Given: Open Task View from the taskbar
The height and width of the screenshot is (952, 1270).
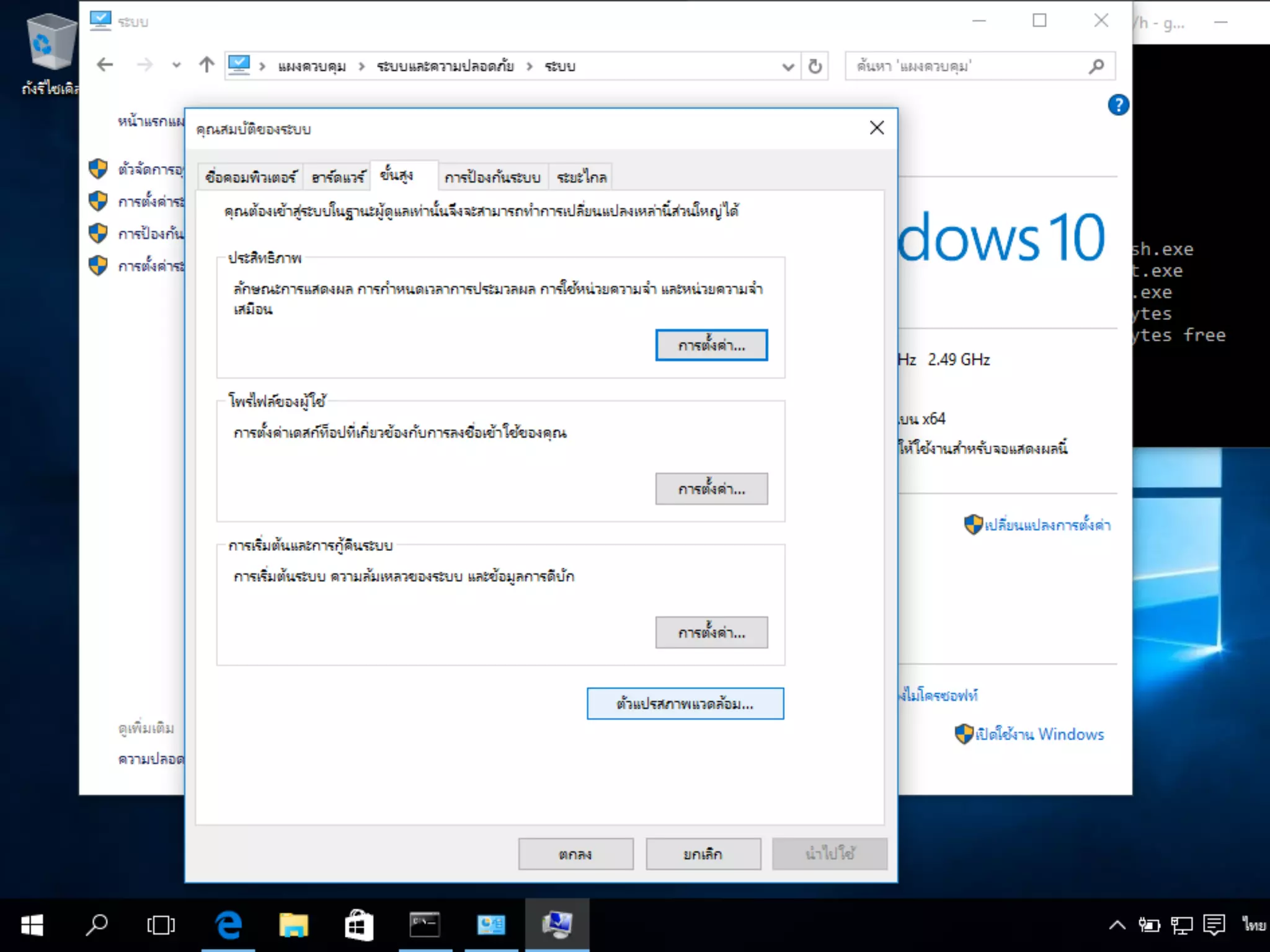Looking at the screenshot, I should 161,925.
